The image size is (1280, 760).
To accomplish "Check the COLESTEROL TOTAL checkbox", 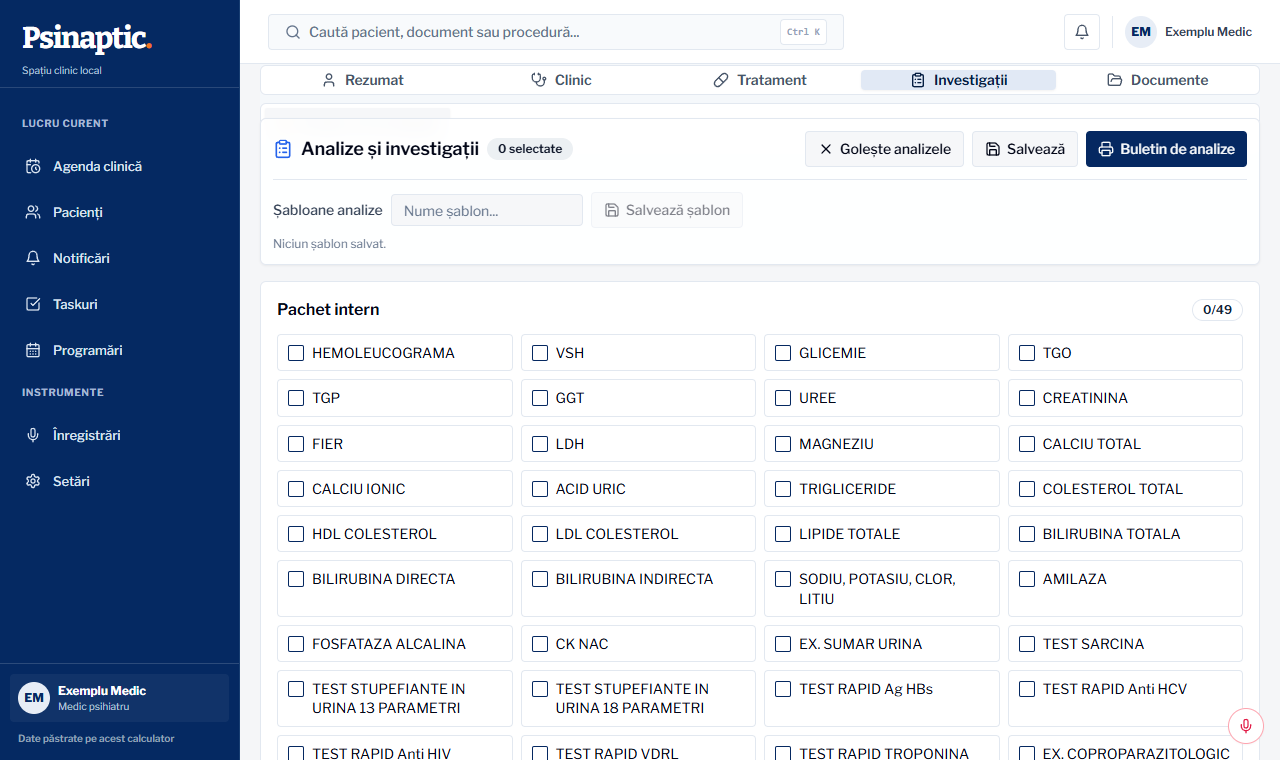I will [1027, 489].
